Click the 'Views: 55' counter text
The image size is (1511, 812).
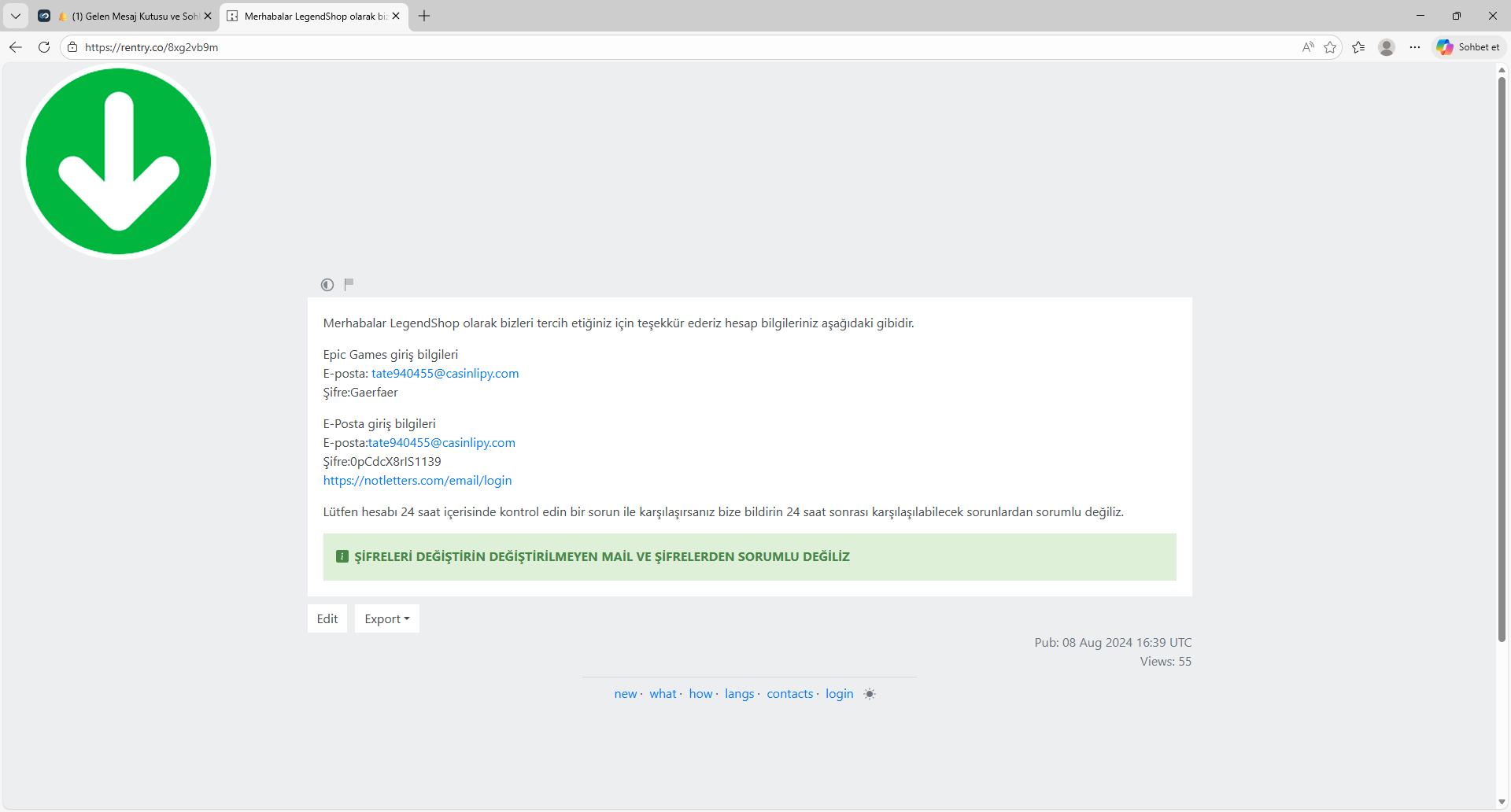click(1166, 662)
